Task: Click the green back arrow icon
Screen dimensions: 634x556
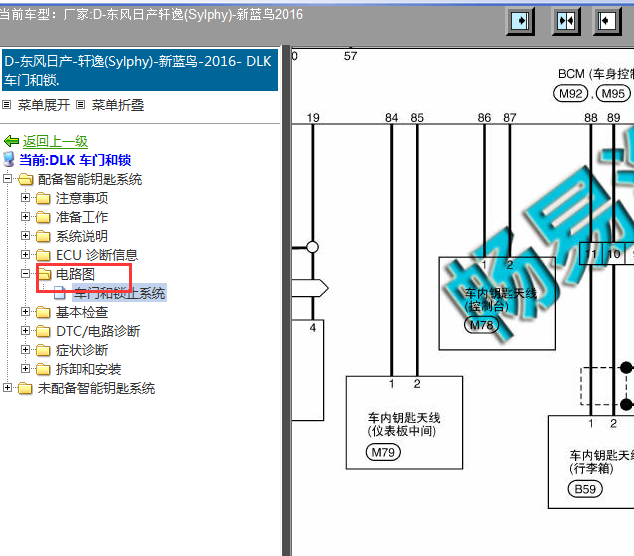Action: pyautogui.click(x=11, y=141)
